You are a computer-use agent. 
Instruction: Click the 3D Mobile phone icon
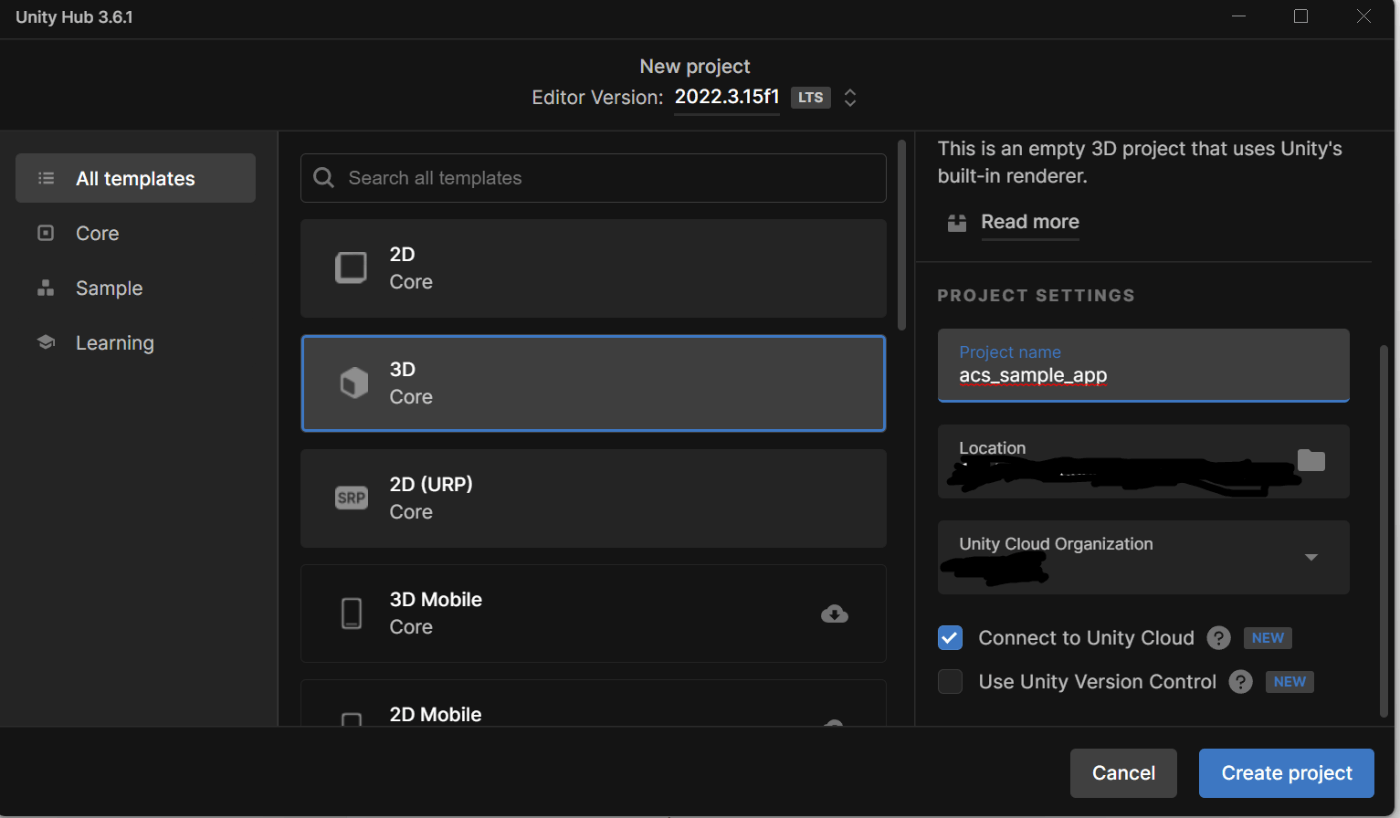tap(351, 613)
